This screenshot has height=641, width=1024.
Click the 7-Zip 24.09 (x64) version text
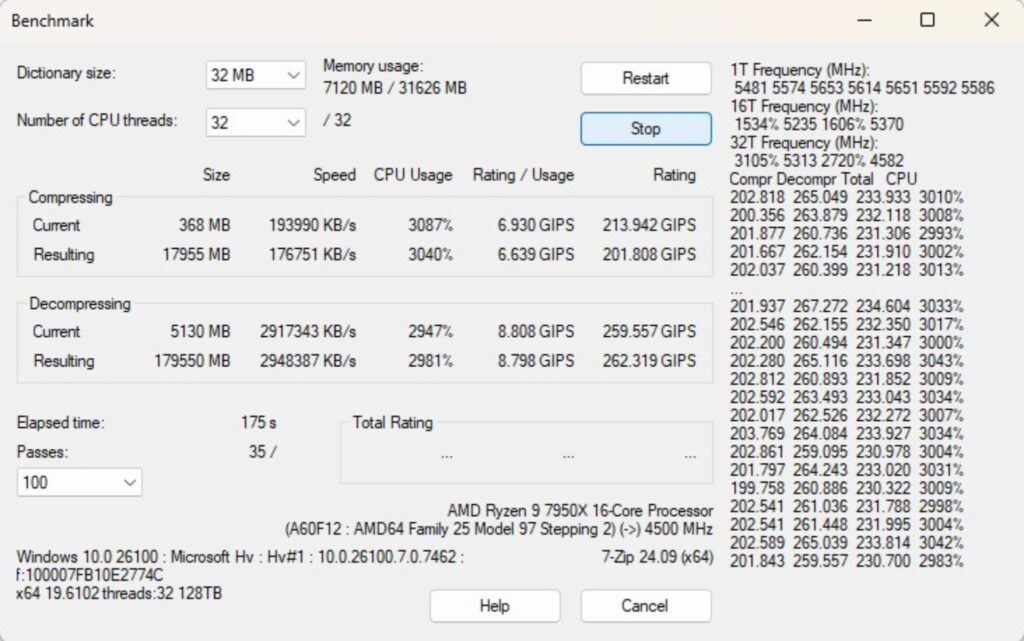coord(657,557)
